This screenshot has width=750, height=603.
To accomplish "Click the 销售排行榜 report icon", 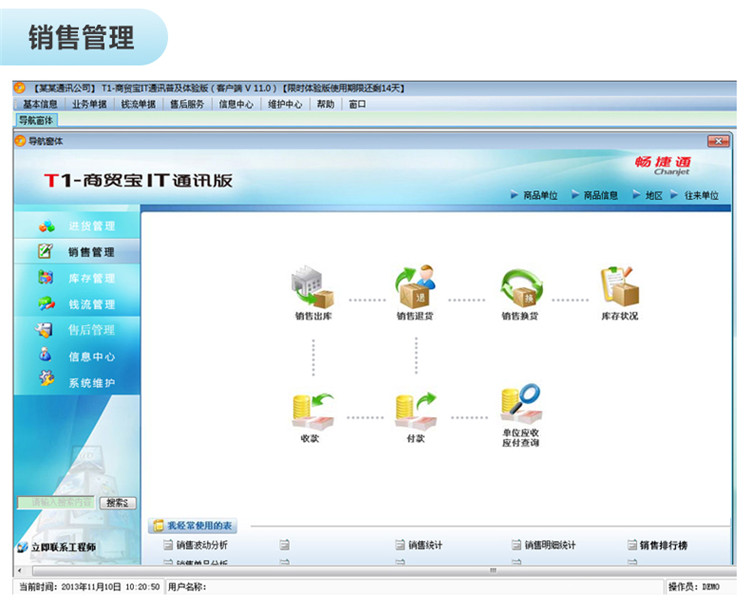I will pyautogui.click(x=632, y=545).
